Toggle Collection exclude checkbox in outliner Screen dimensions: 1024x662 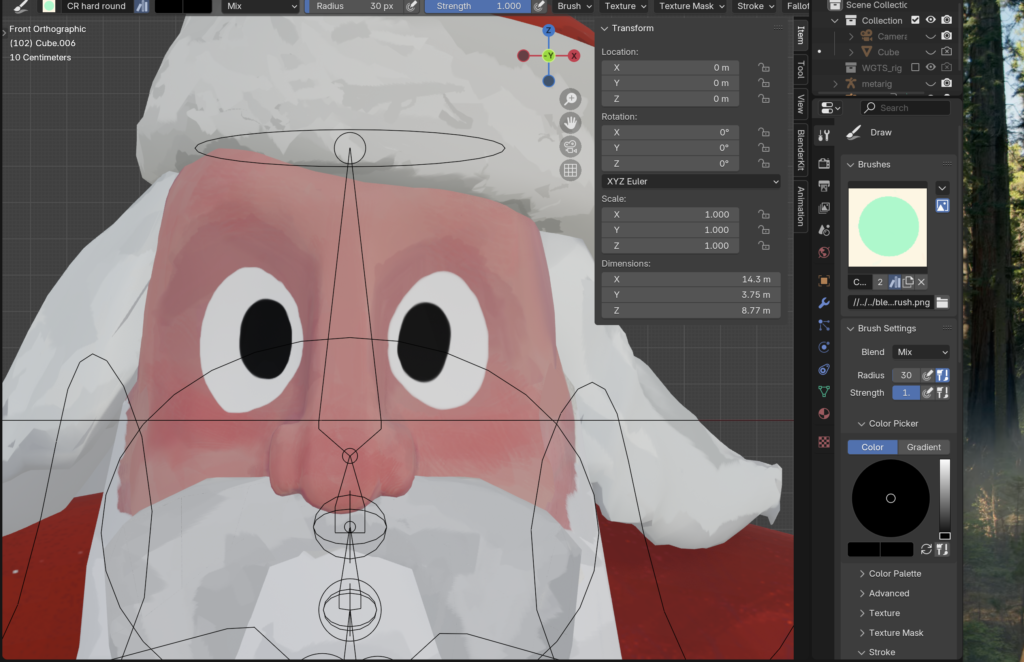coord(915,20)
